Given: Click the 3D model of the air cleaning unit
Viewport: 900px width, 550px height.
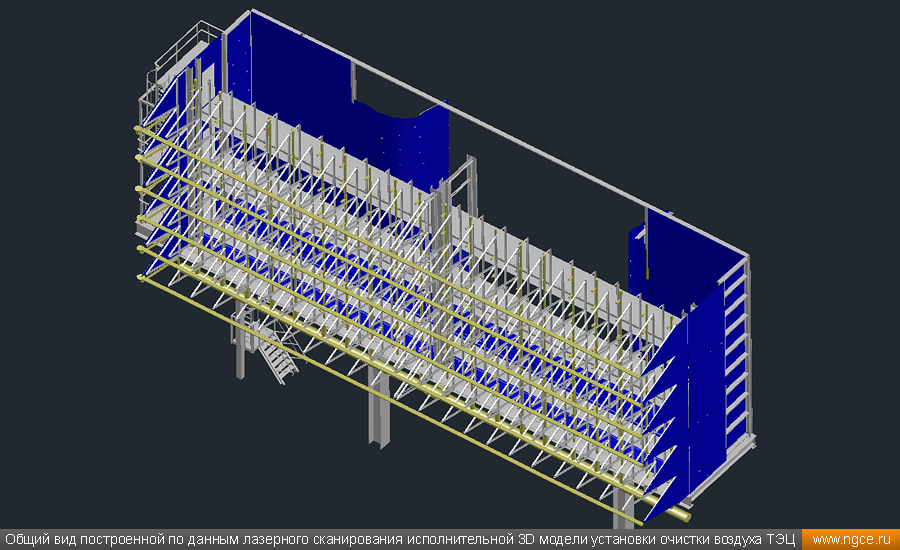Looking at the screenshot, I should [x=445, y=270].
